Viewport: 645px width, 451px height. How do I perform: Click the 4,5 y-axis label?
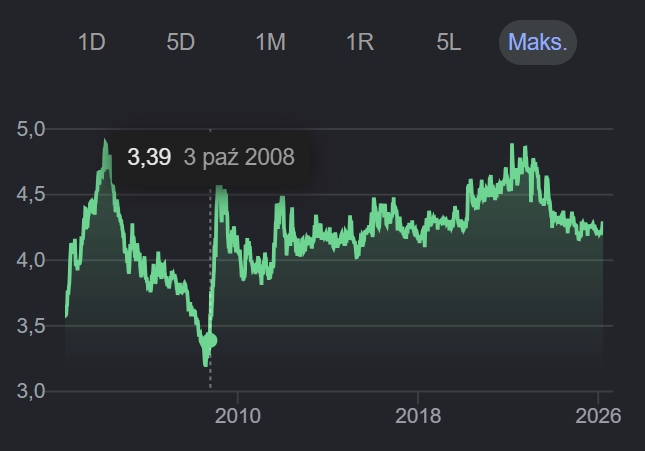click(x=31, y=194)
